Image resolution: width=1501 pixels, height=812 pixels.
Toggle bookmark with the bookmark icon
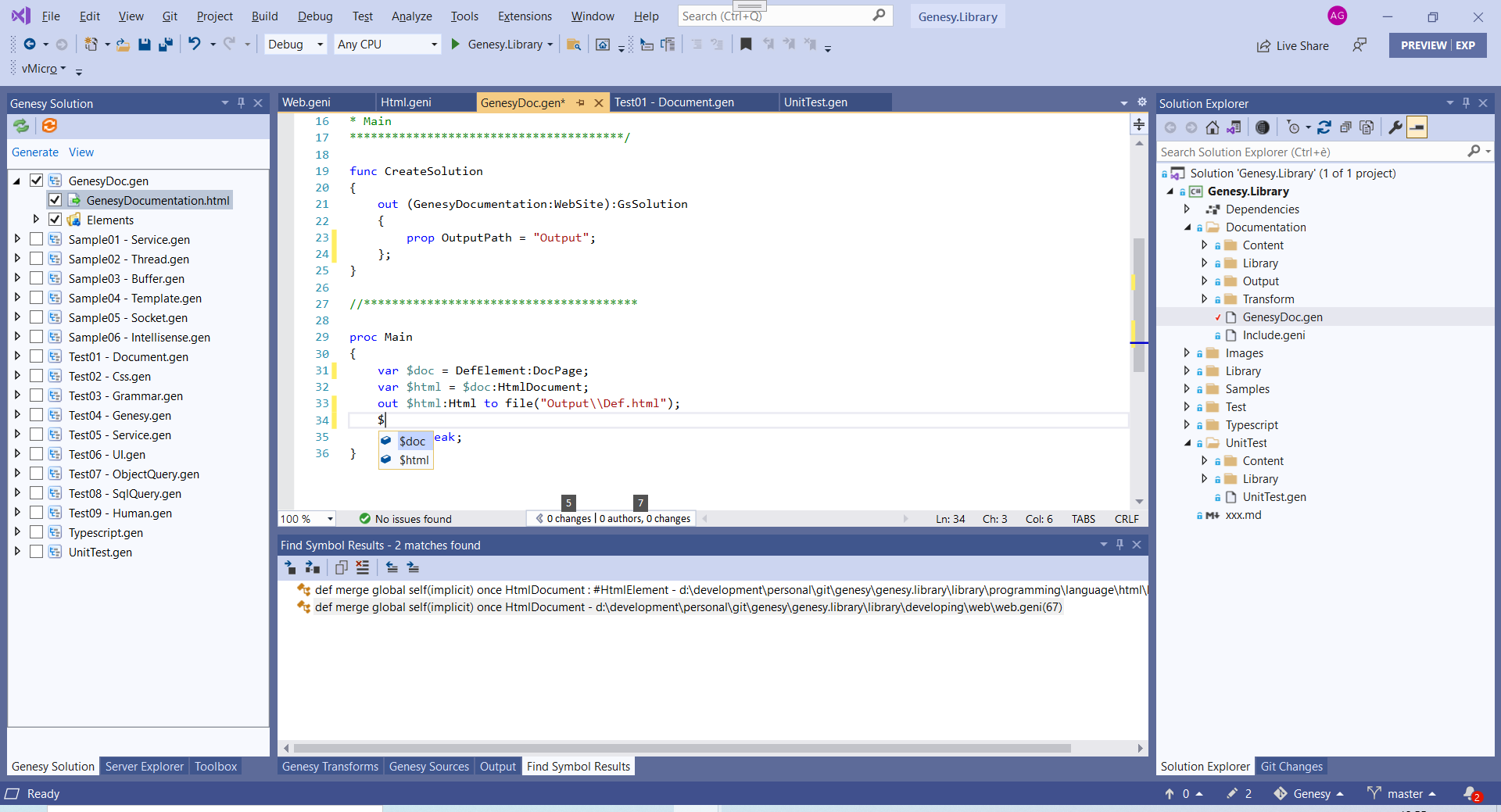tap(746, 45)
